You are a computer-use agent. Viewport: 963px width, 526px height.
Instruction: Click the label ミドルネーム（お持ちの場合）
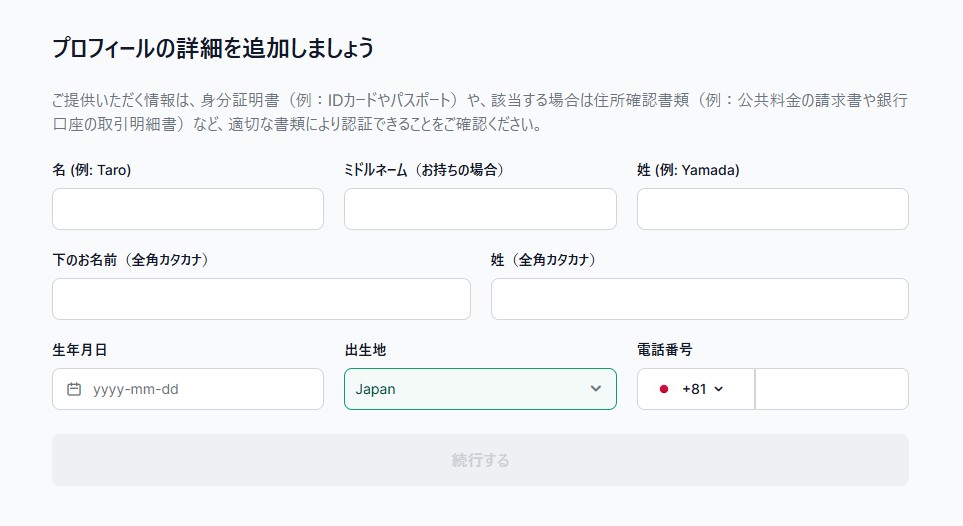click(424, 170)
